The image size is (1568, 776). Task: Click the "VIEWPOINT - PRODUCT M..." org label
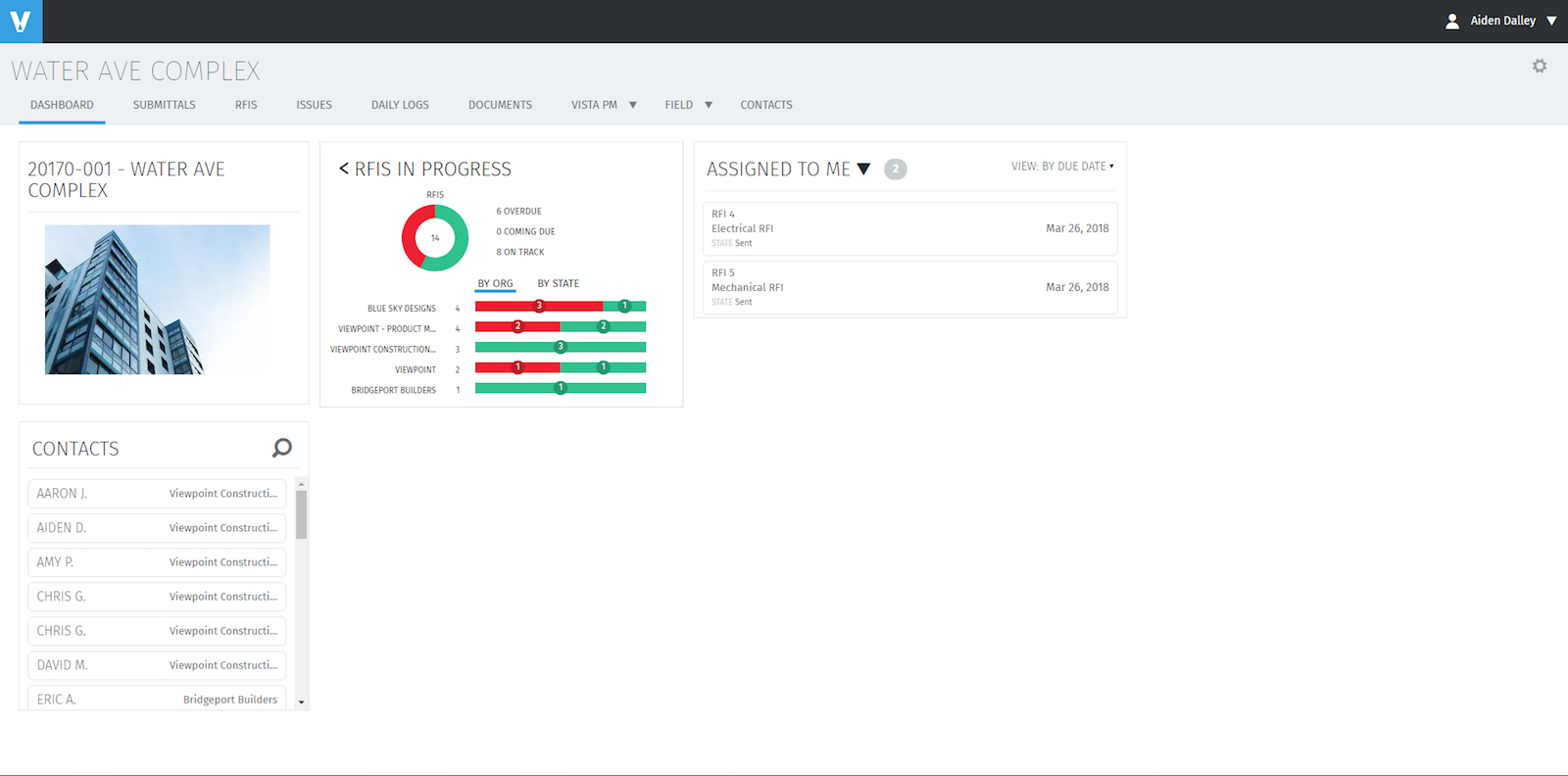tap(387, 329)
